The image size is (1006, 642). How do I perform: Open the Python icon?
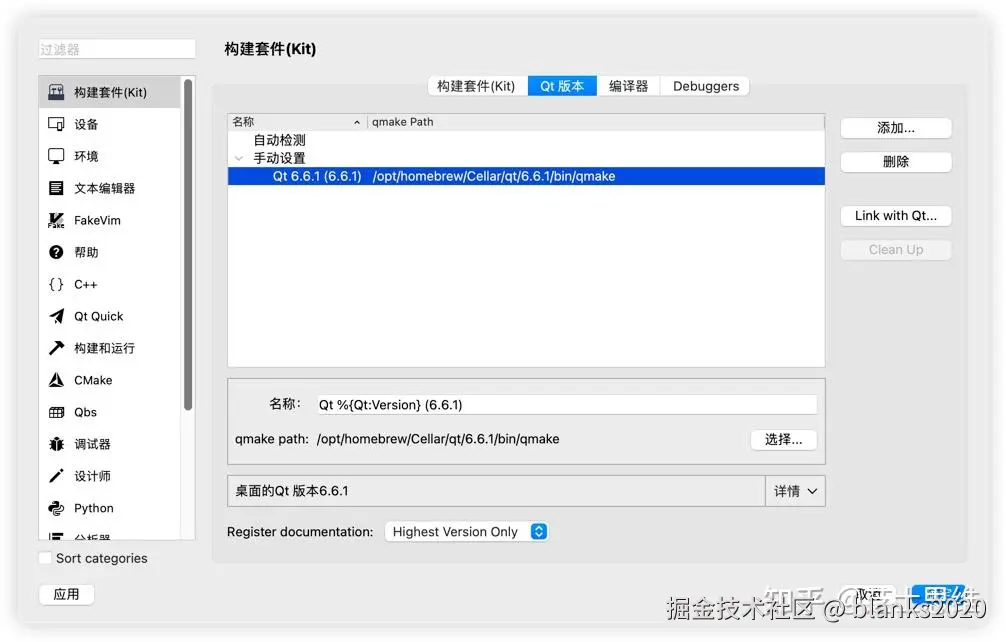[56, 508]
